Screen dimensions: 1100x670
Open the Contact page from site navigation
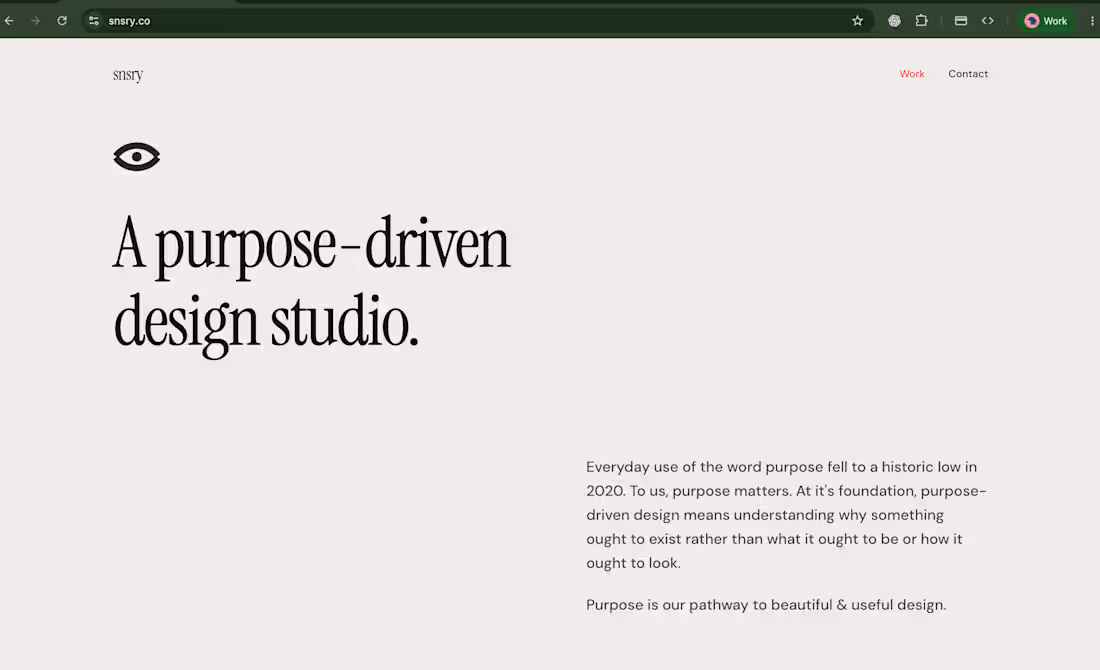coord(968,74)
